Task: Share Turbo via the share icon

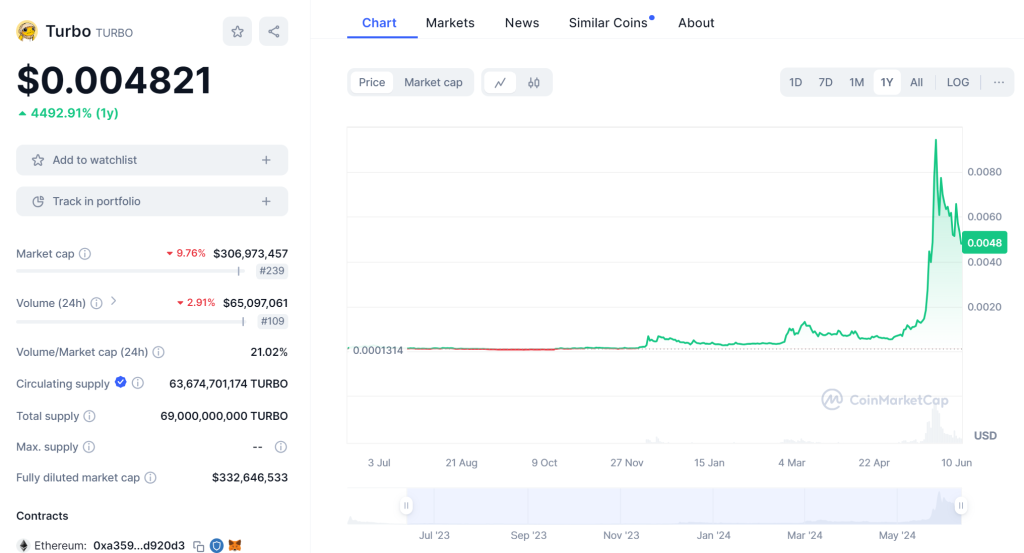Action: pos(274,31)
